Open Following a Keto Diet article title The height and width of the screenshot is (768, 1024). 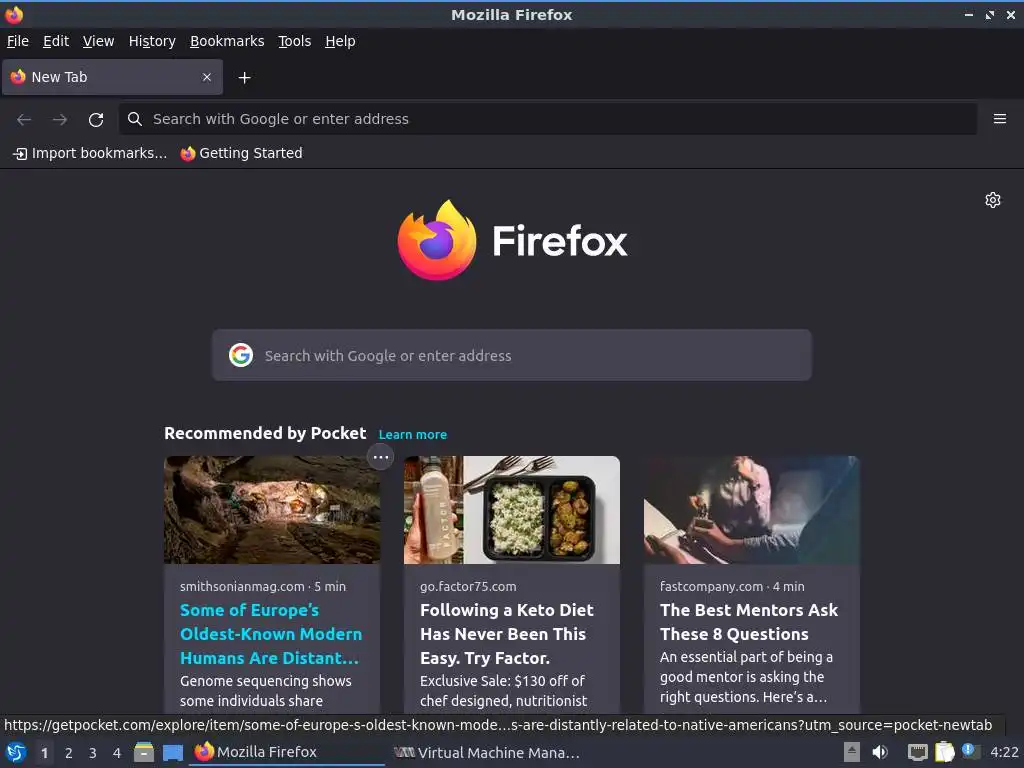point(507,633)
